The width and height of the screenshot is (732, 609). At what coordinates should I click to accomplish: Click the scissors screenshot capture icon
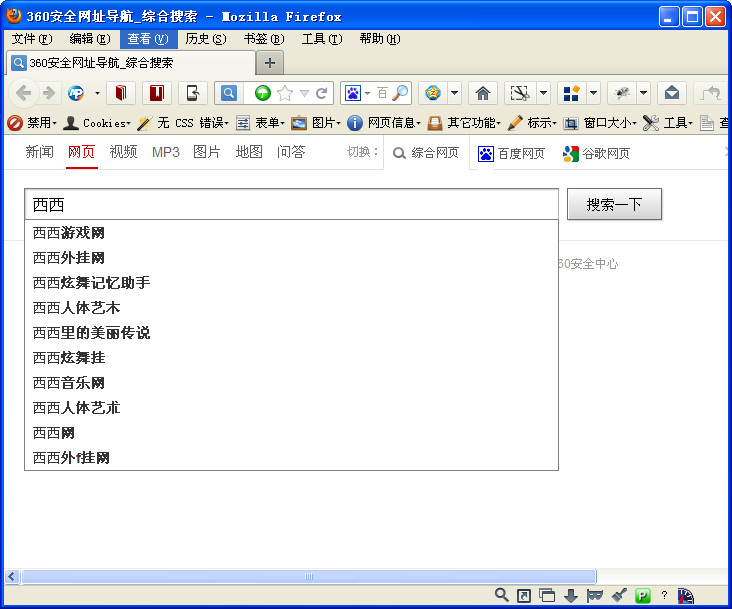520,93
